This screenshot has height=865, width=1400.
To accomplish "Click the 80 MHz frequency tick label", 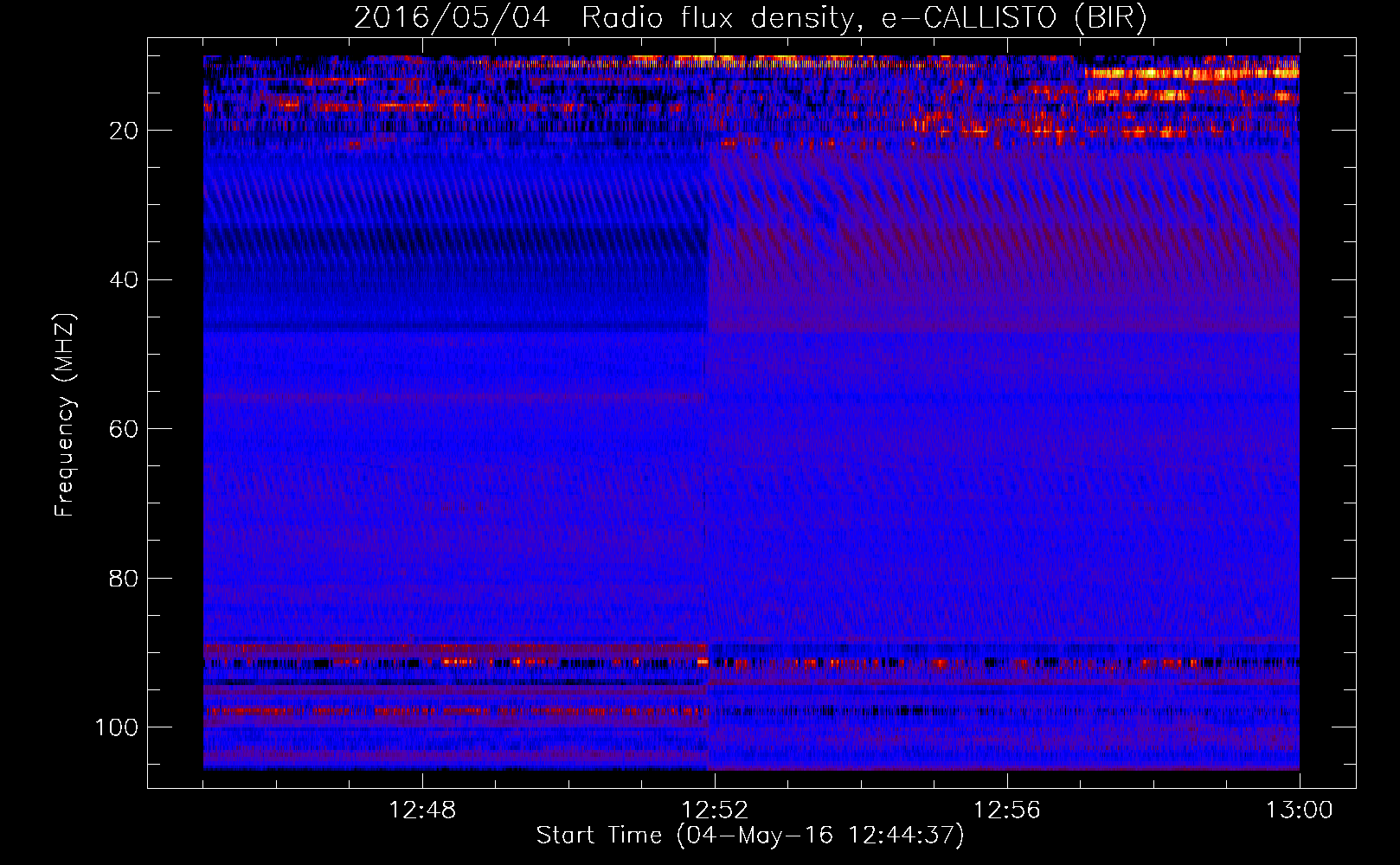I will (124, 578).
